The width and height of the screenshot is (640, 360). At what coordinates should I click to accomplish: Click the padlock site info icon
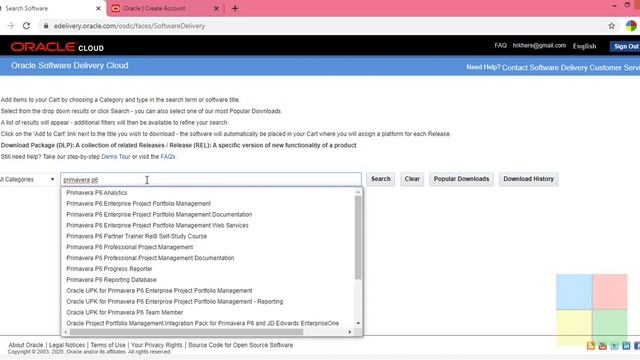point(46,26)
